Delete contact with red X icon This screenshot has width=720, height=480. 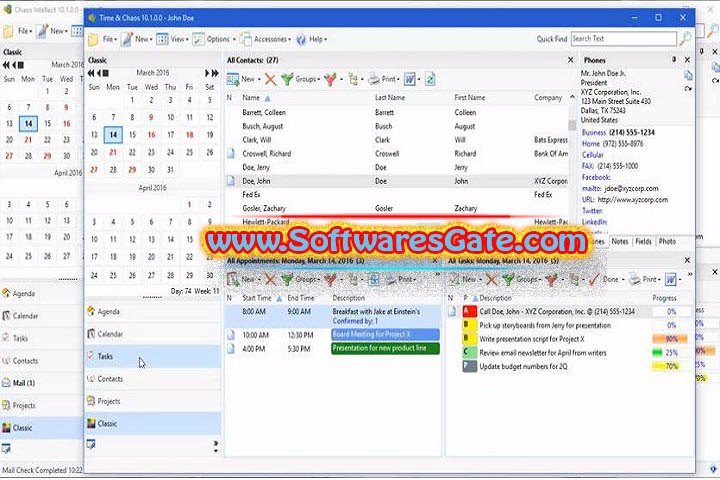(x=270, y=79)
